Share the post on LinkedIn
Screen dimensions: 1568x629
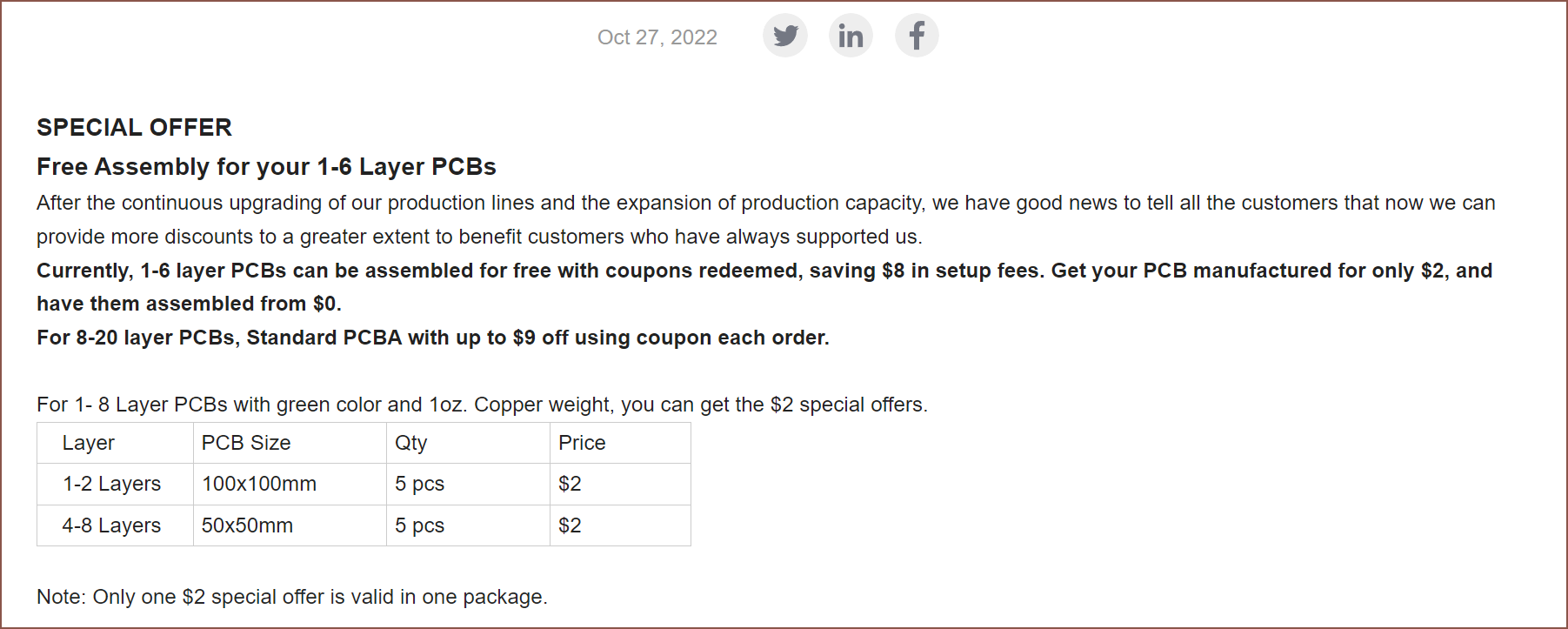click(851, 36)
